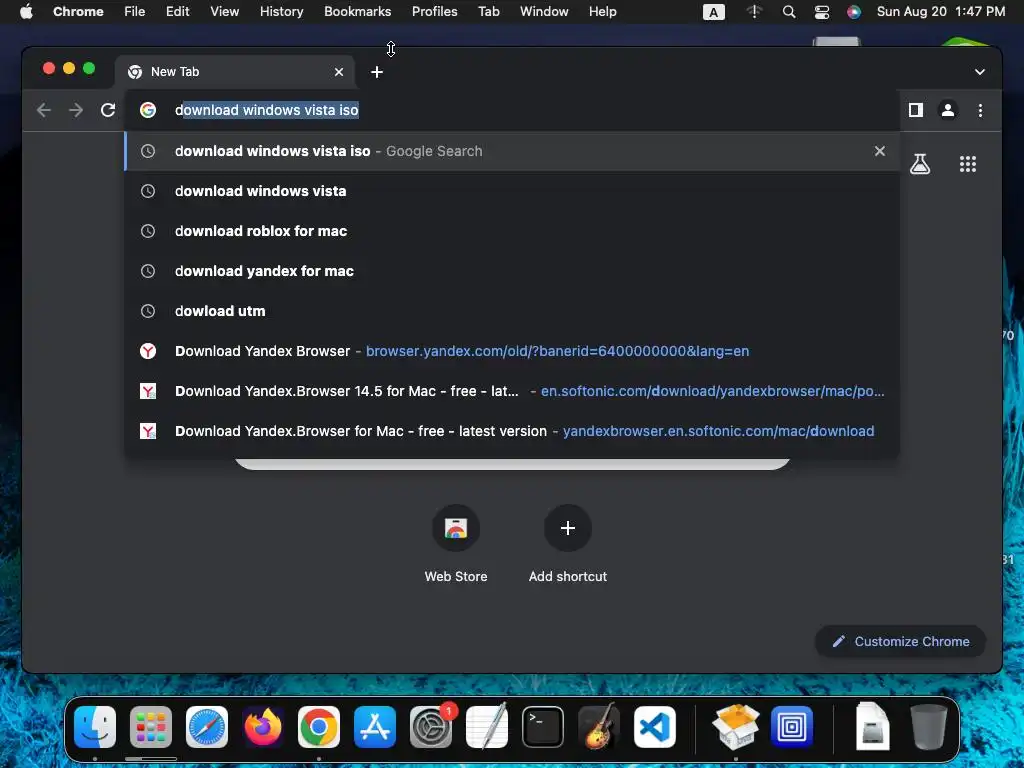The image size is (1024, 768).
Task: Open System Preferences from the Dock
Action: tap(431, 727)
